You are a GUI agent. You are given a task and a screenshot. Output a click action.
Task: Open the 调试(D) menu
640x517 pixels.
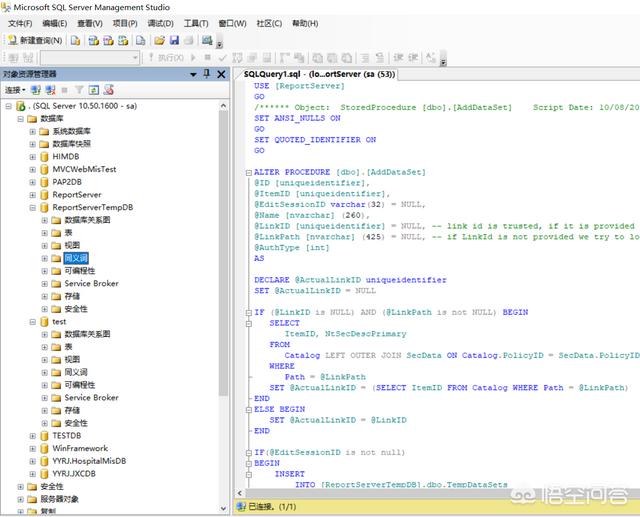point(160,23)
